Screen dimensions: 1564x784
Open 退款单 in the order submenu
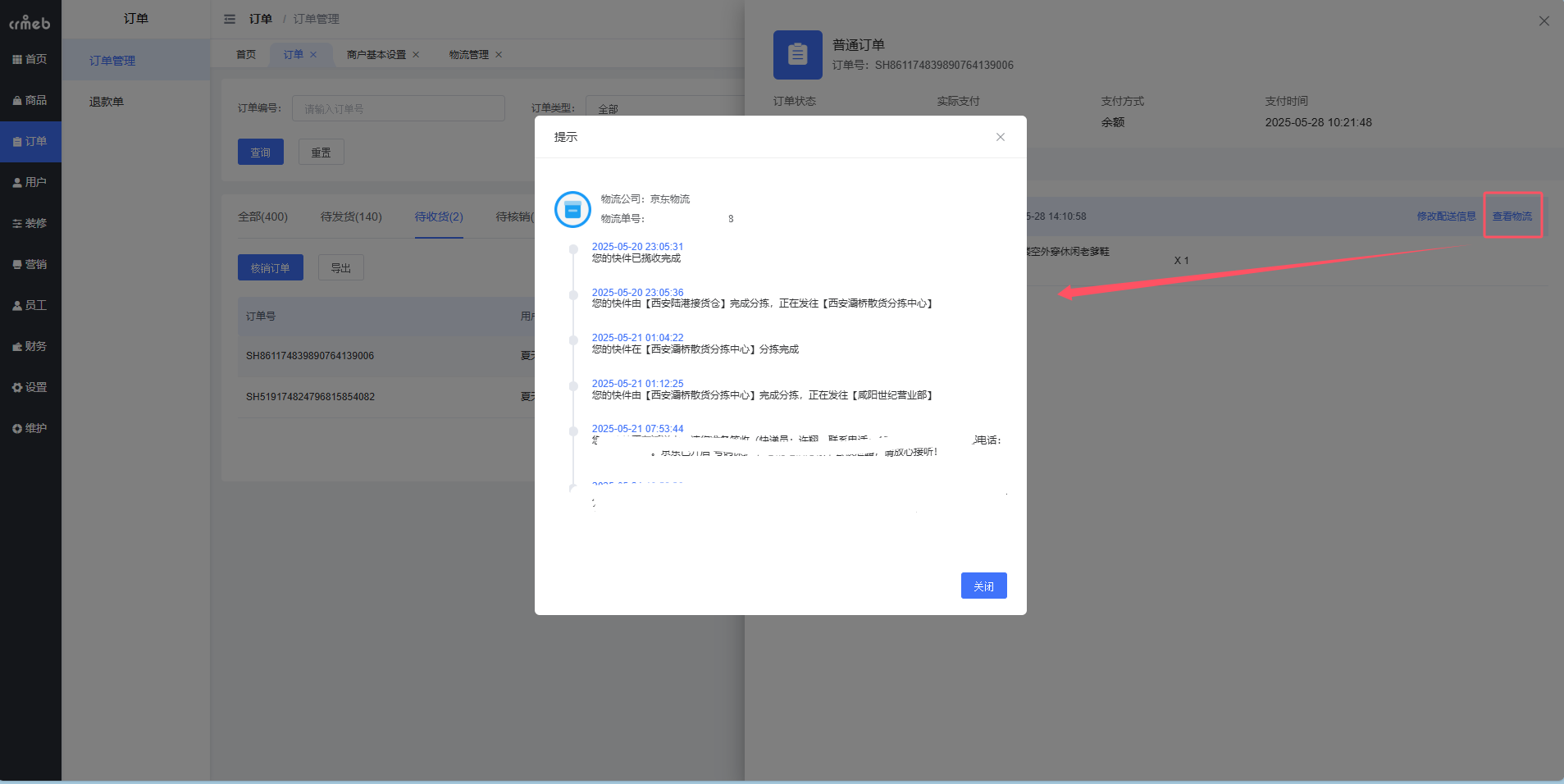coord(105,101)
